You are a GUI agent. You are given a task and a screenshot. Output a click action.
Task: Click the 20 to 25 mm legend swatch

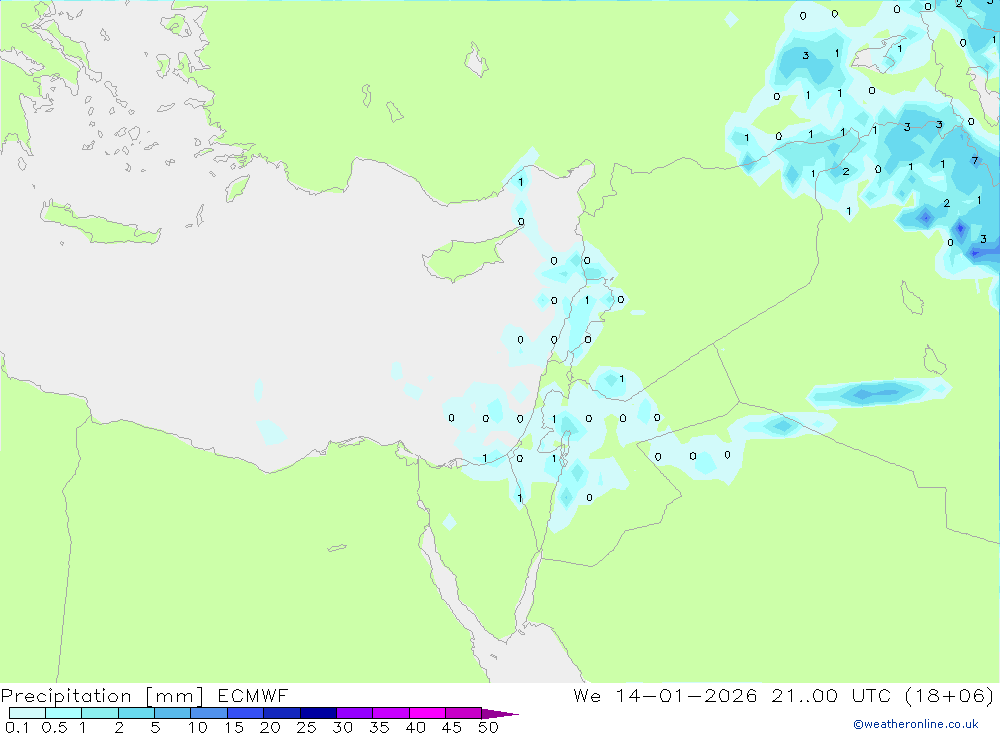tap(281, 713)
